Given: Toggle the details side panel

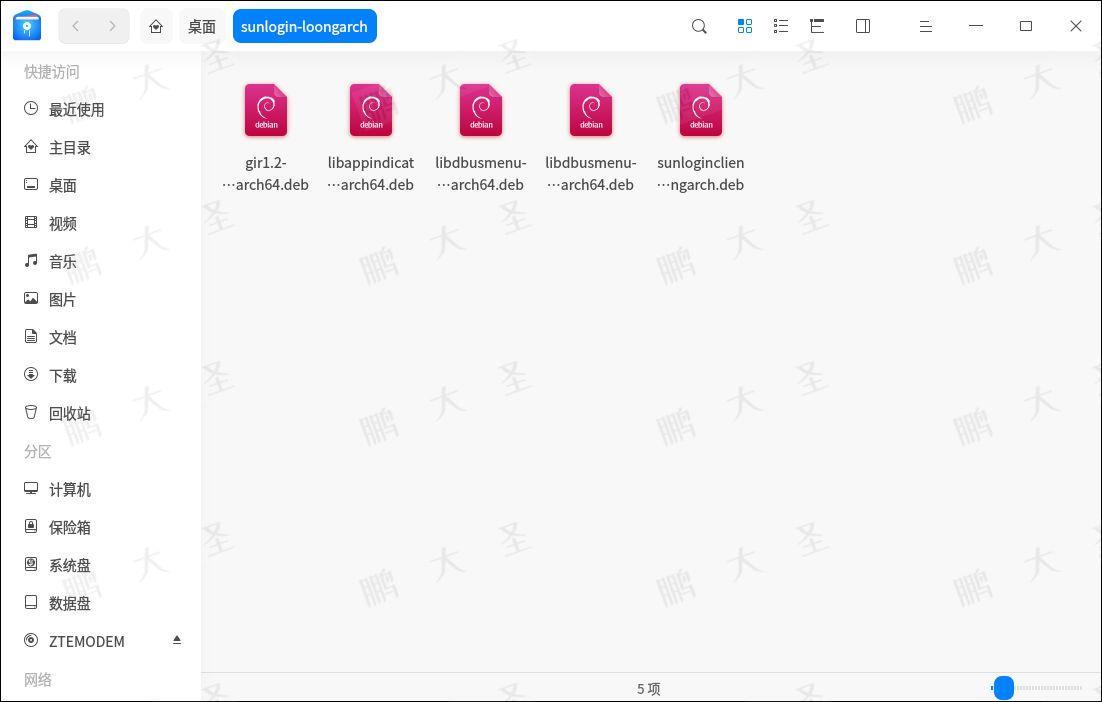Looking at the screenshot, I should click(x=862, y=26).
